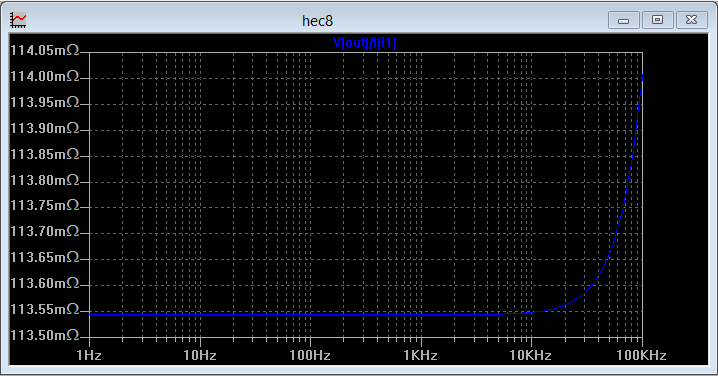The height and width of the screenshot is (376, 718).
Task: Minimize the hec8 plot window
Action: point(623,20)
